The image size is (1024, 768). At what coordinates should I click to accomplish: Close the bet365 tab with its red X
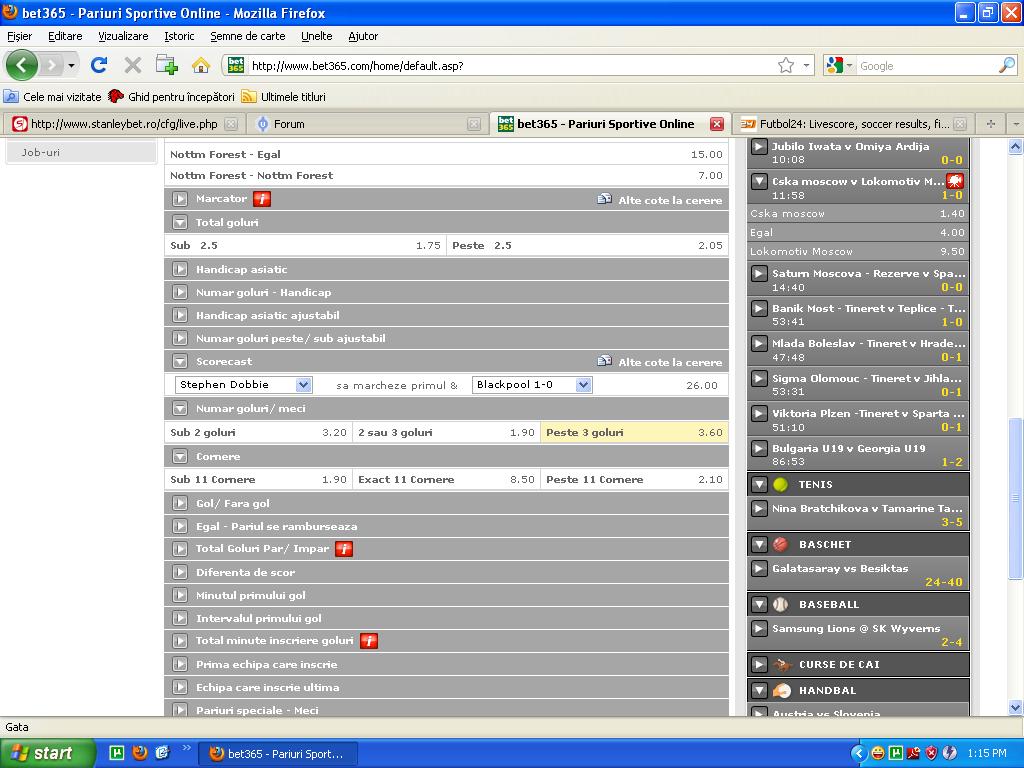click(716, 124)
